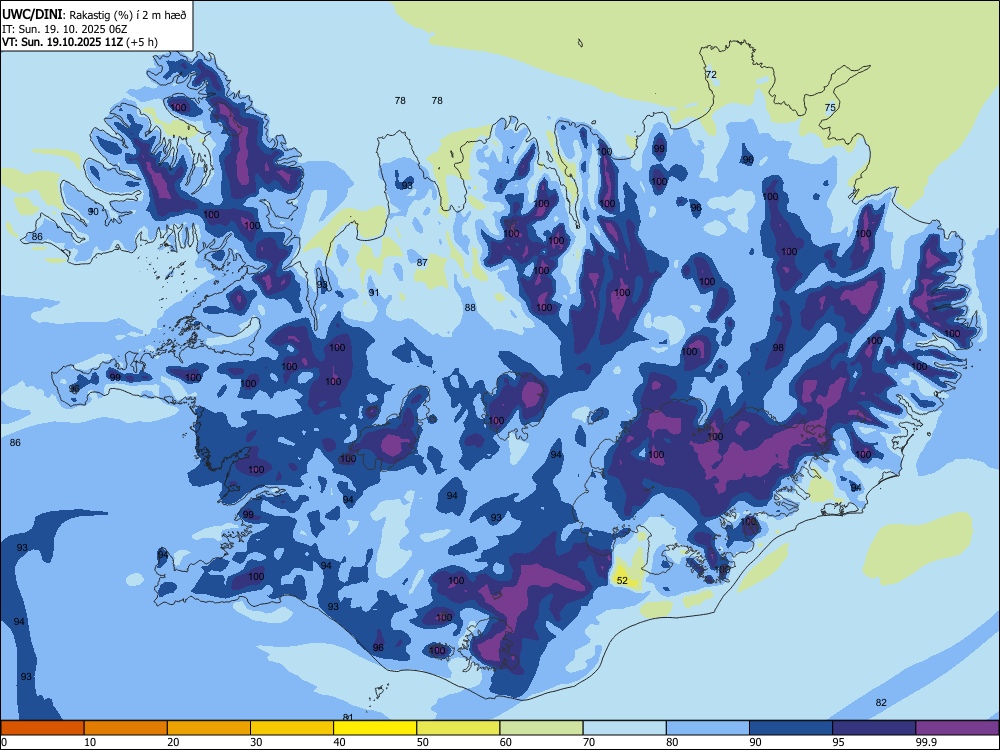
Task: Click the '72' humidity value on the map
Action: (x=711, y=75)
